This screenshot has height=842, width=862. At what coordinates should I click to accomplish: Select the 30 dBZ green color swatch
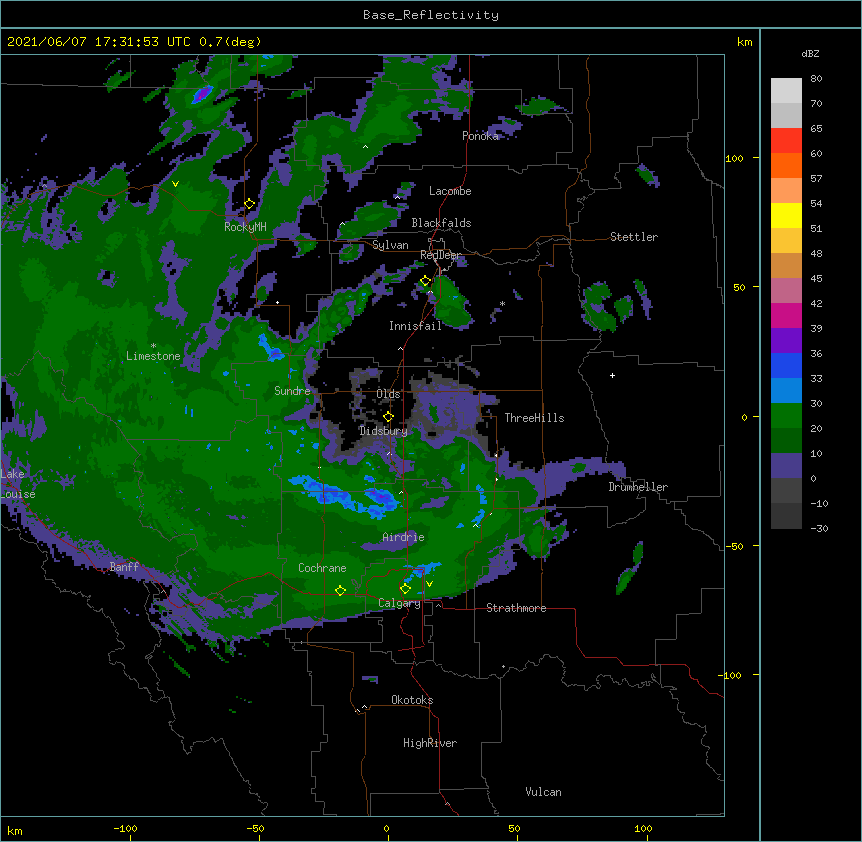coord(786,416)
